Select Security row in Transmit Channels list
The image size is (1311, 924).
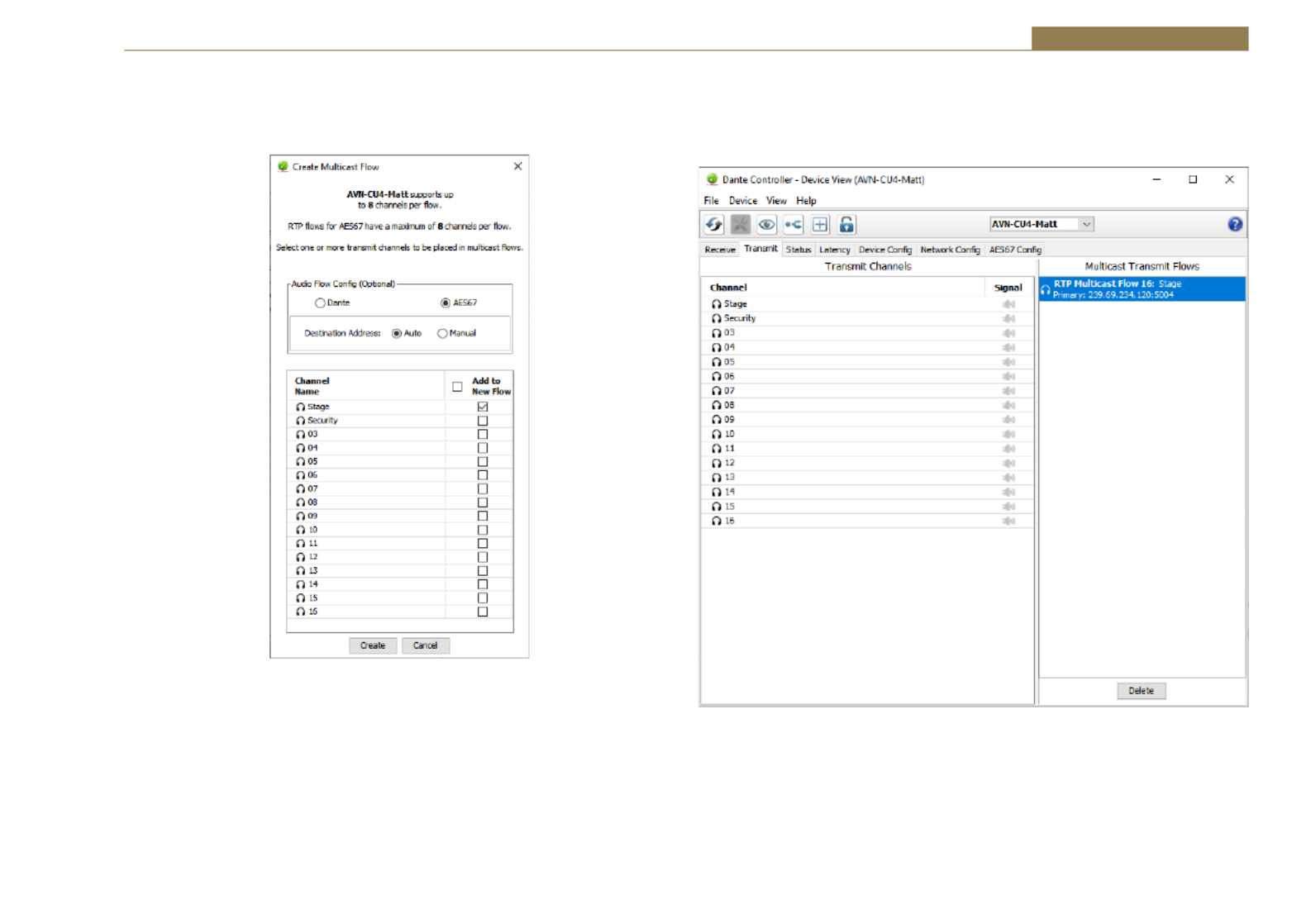click(x=867, y=318)
